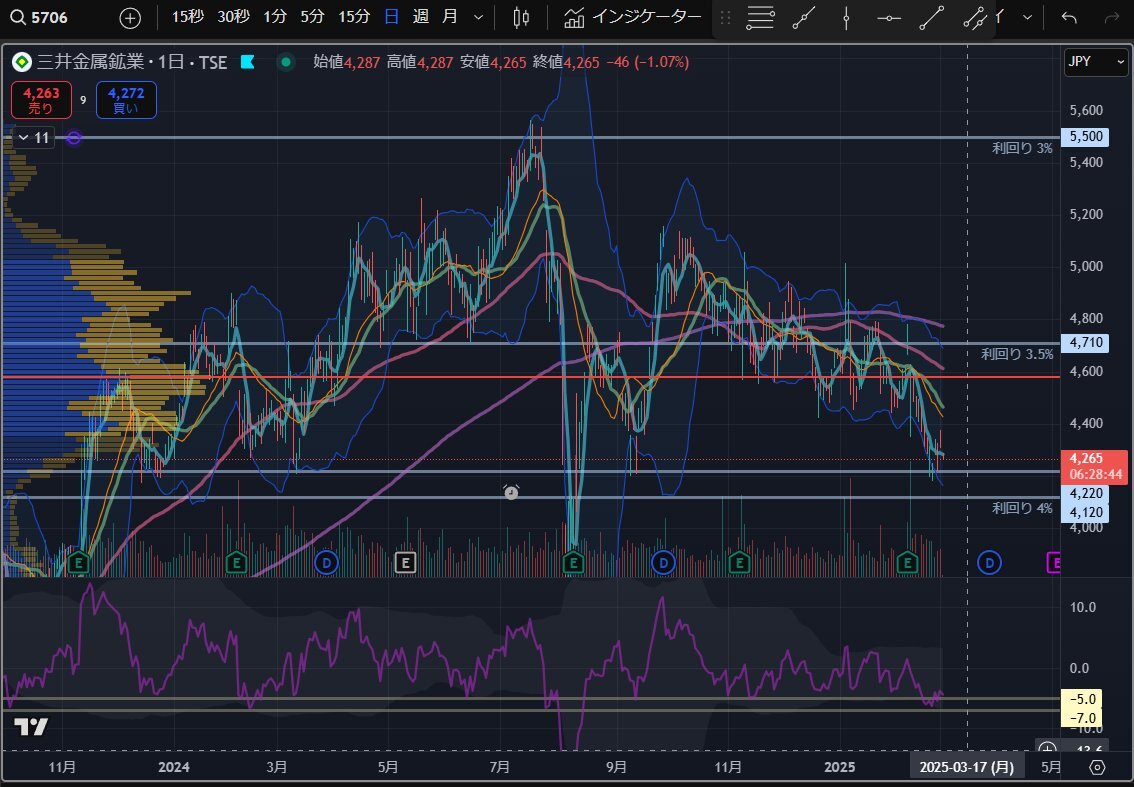The height and width of the screenshot is (787, 1134).
Task: Select the vertical line drawing tool
Action: (x=846, y=19)
